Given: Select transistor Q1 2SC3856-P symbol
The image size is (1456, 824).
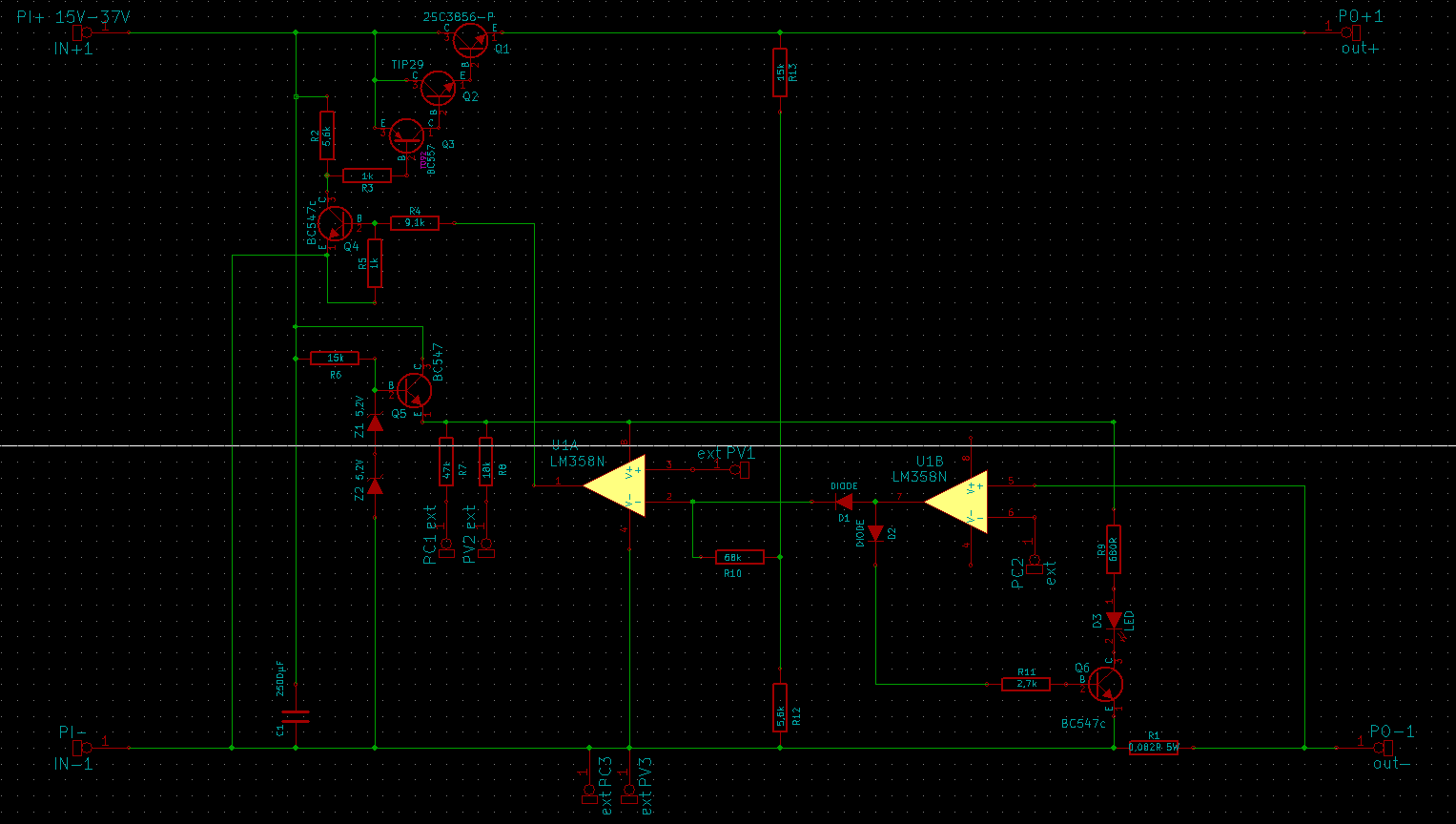Looking at the screenshot, I should coord(471,40).
